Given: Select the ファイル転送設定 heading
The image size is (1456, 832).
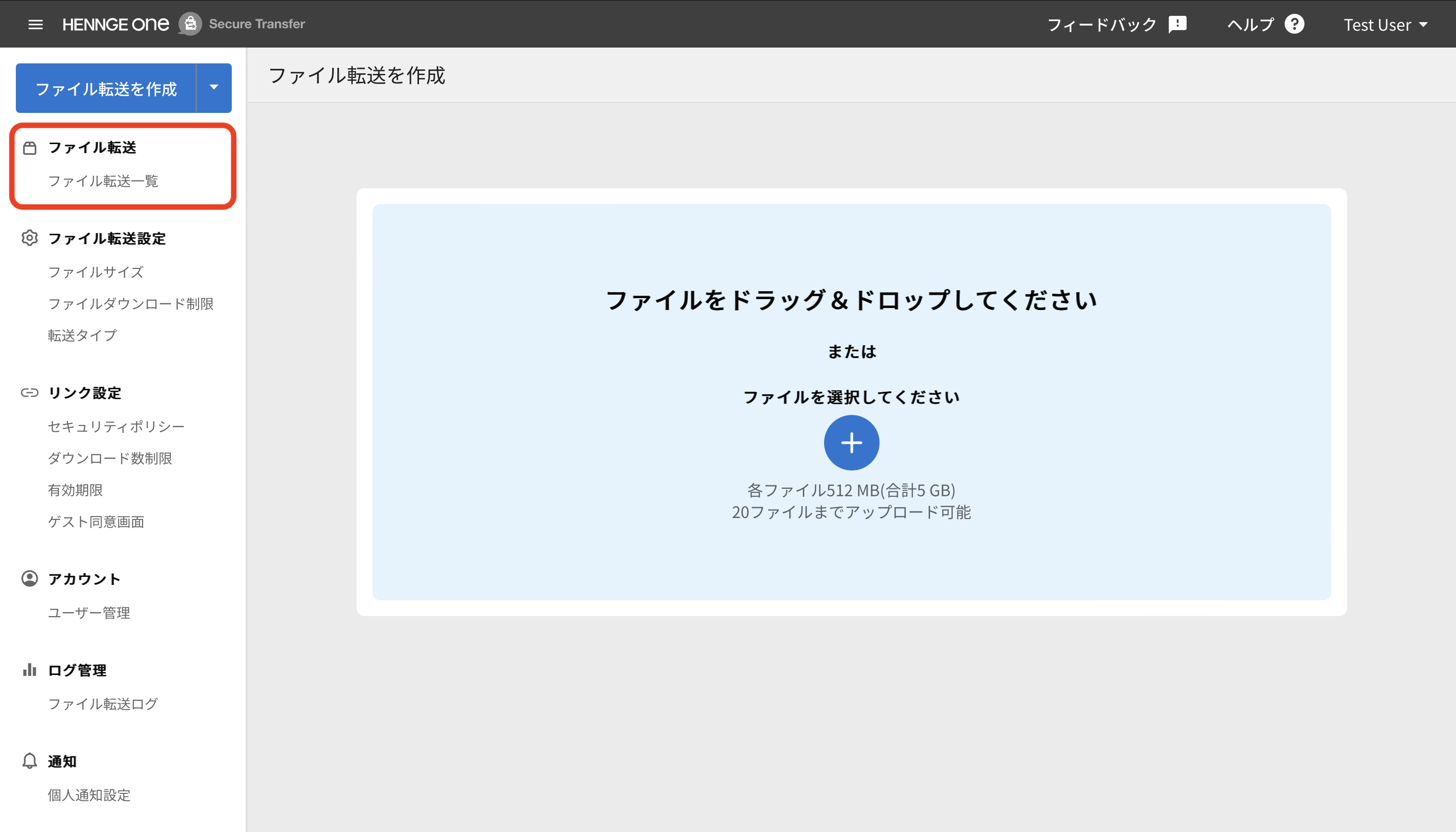Looking at the screenshot, I should (x=107, y=238).
